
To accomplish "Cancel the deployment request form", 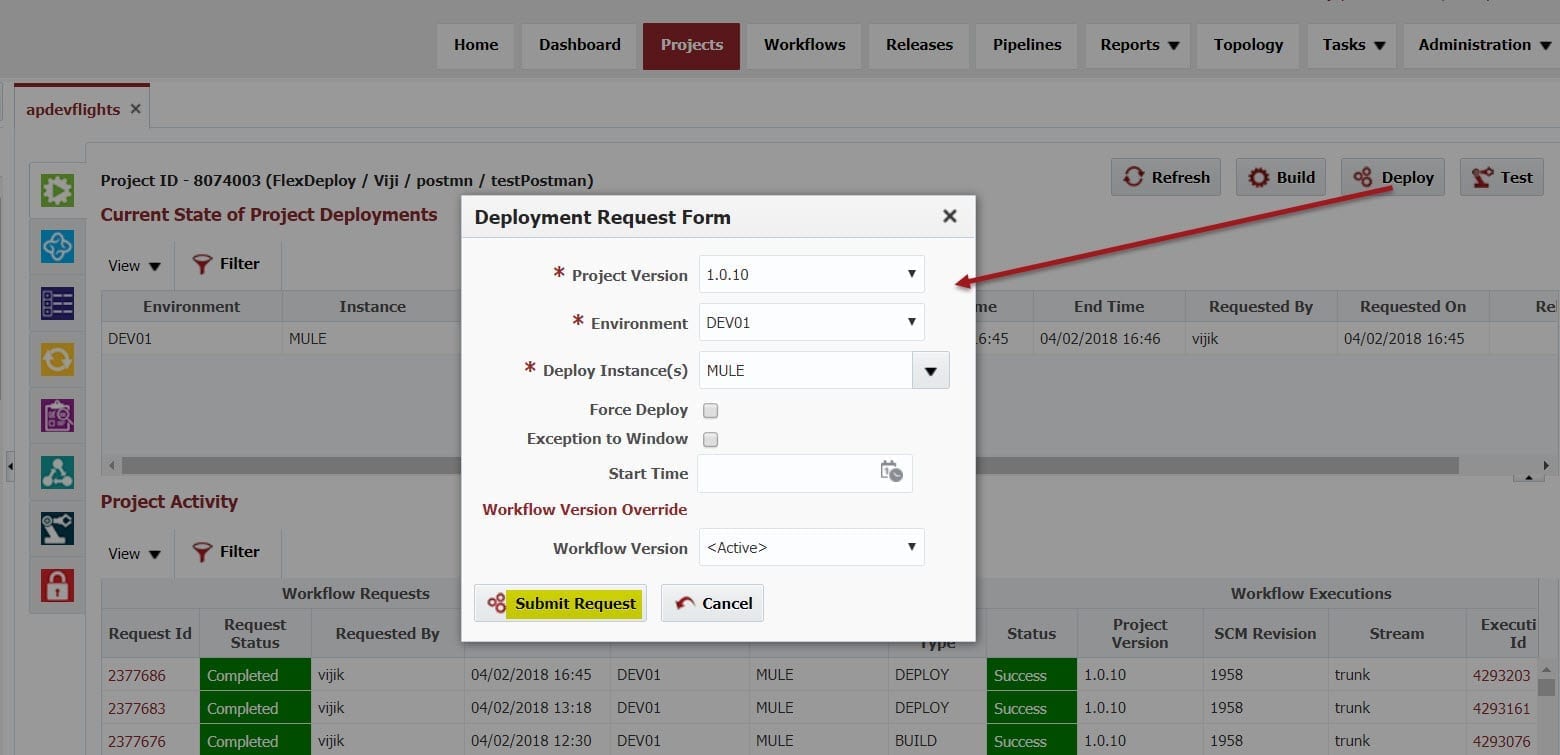I will 712,603.
